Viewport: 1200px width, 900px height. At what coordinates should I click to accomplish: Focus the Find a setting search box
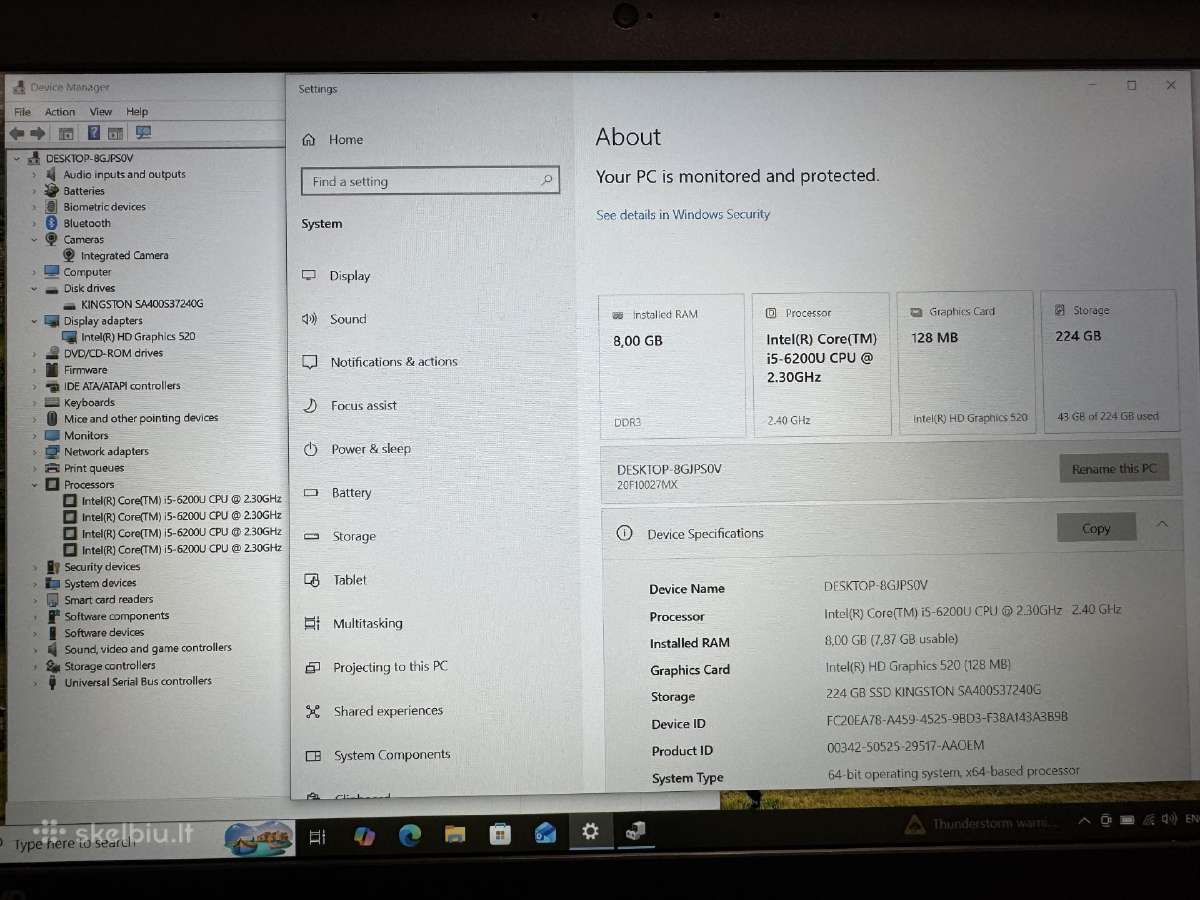(430, 181)
